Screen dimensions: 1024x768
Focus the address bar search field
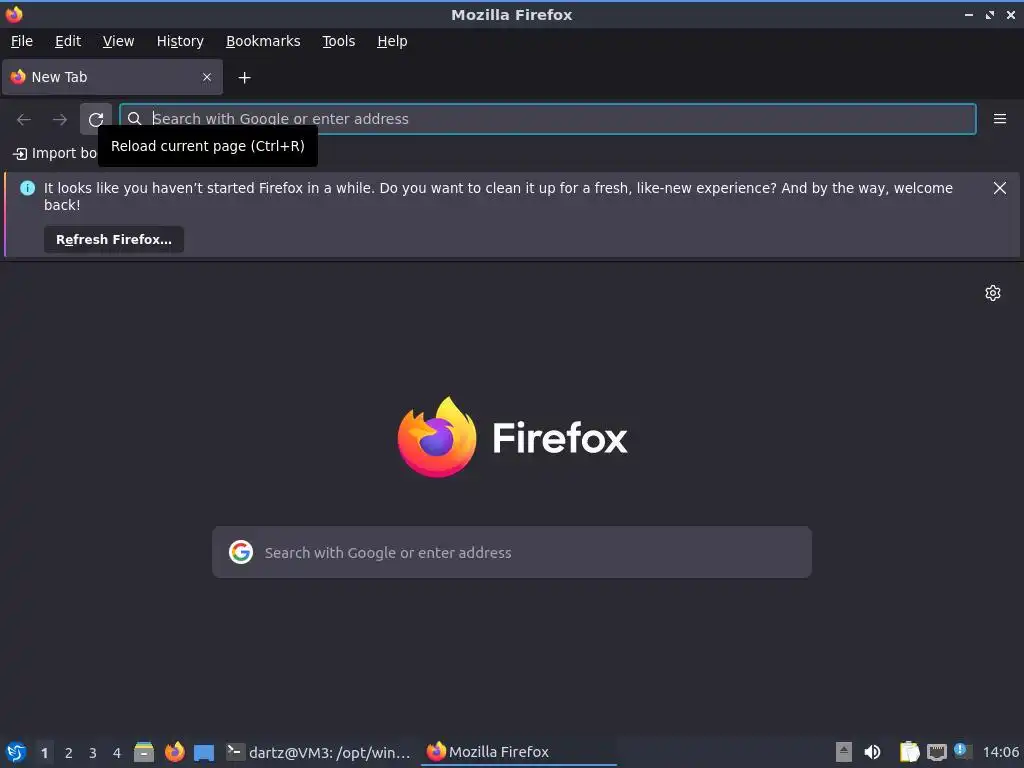[548, 119]
